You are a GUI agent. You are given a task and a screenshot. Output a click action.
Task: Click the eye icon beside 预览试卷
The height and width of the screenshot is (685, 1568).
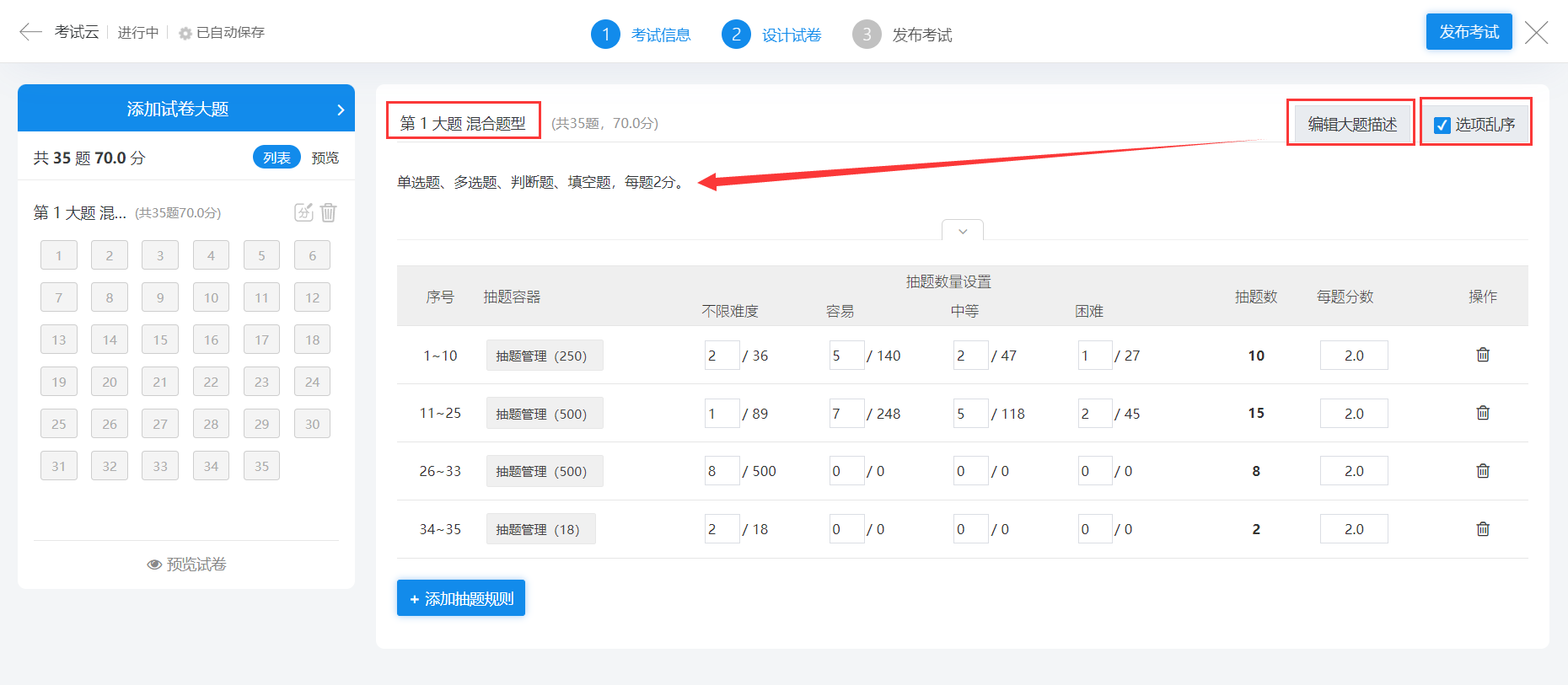tap(154, 565)
